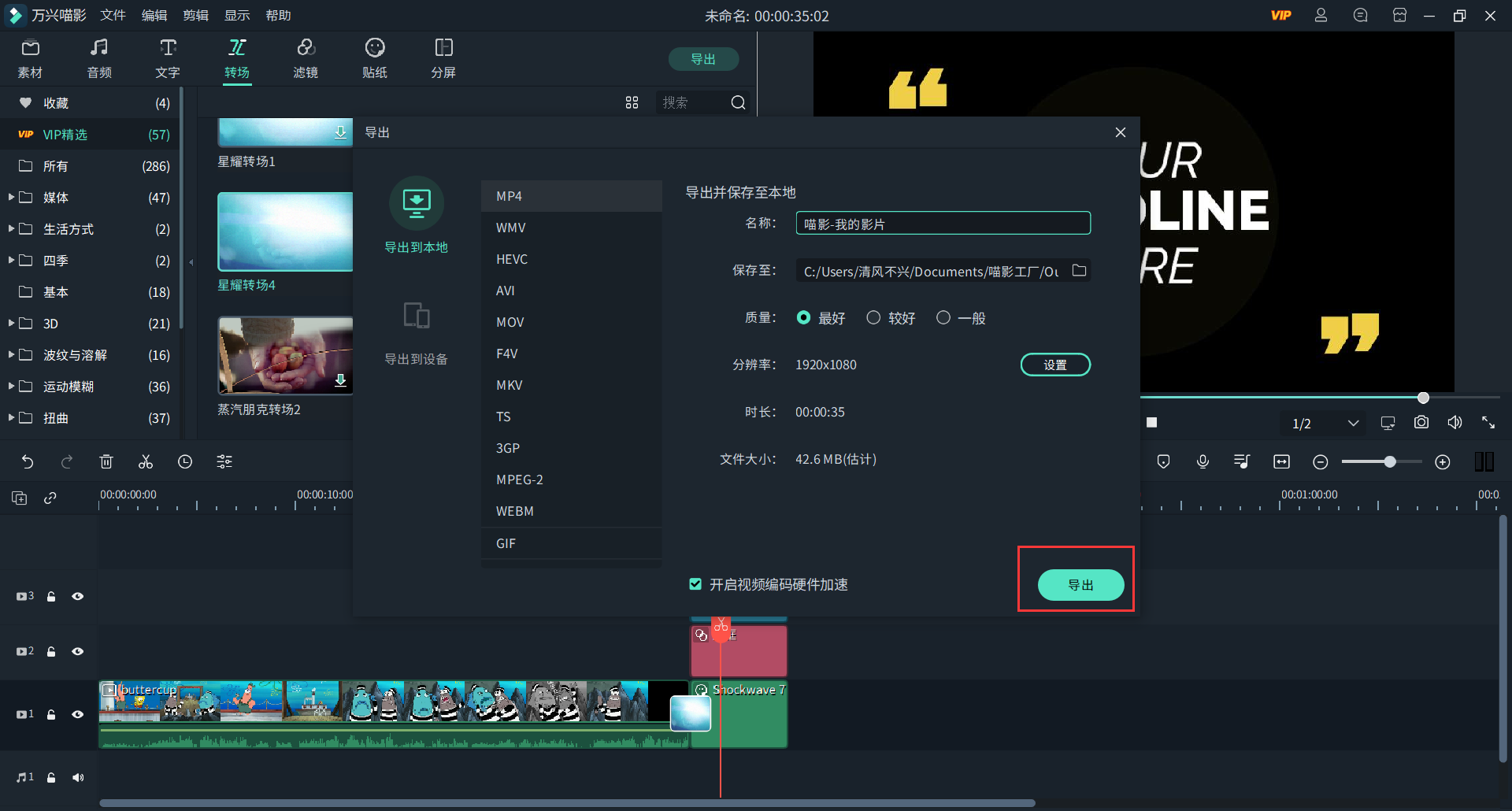
Task: Adjust the timeline zoom slider
Action: point(1390,461)
